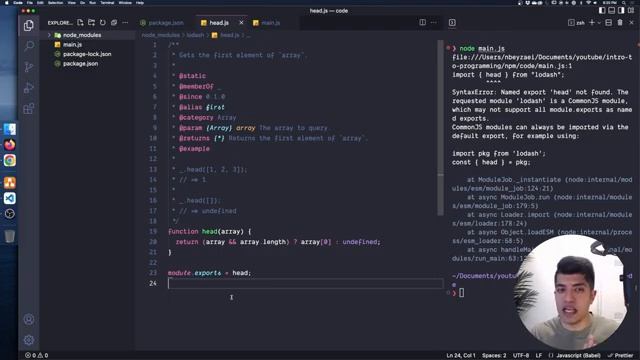Open the Extensions view

coord(29,109)
